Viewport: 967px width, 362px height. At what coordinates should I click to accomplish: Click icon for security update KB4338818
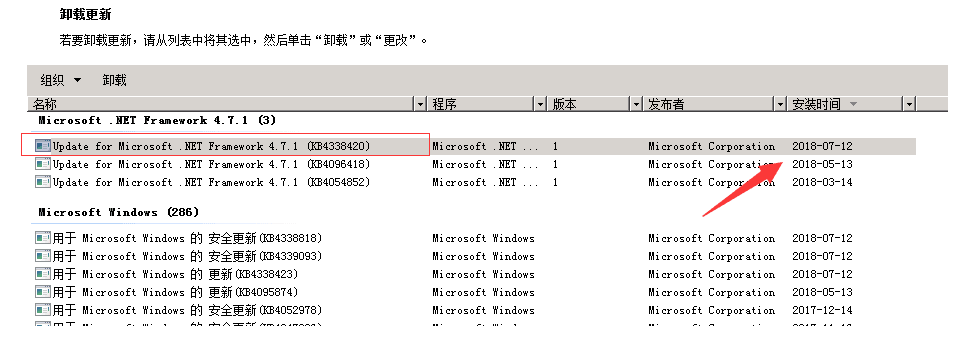click(x=43, y=238)
